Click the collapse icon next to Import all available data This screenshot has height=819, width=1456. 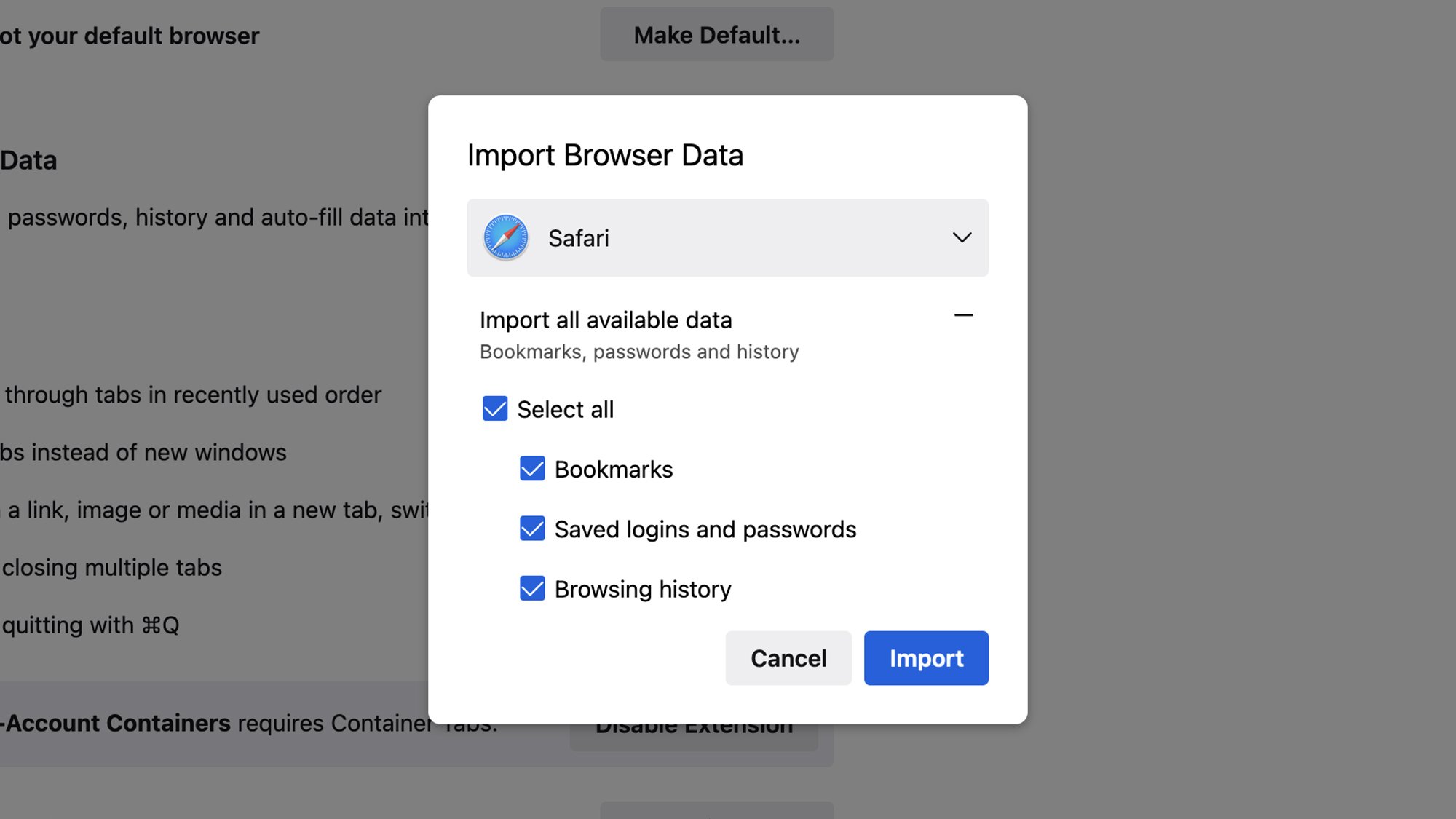point(961,315)
